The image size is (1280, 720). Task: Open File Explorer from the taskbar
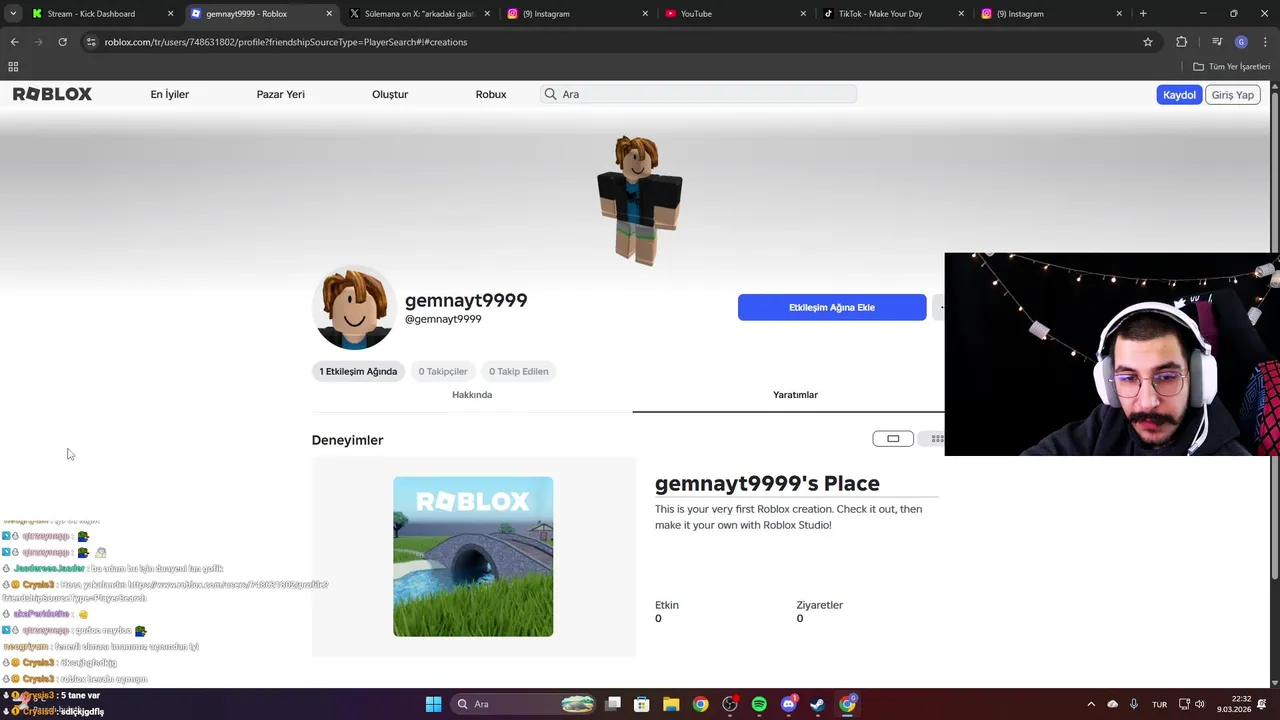[671, 704]
